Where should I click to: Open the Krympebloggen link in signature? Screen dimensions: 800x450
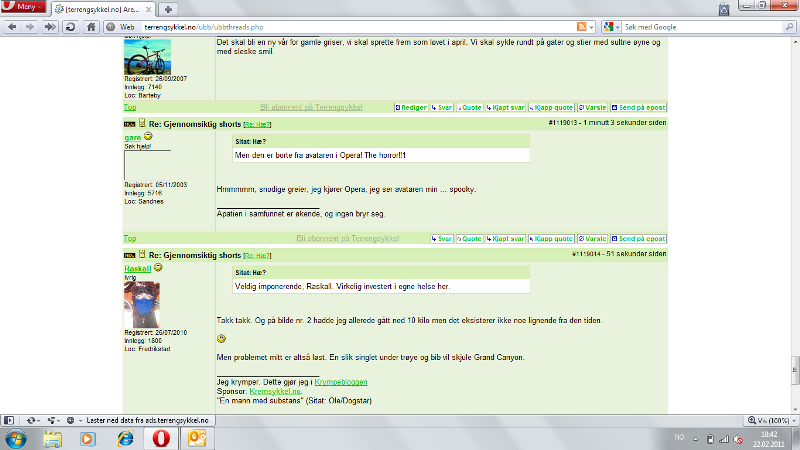coord(350,382)
